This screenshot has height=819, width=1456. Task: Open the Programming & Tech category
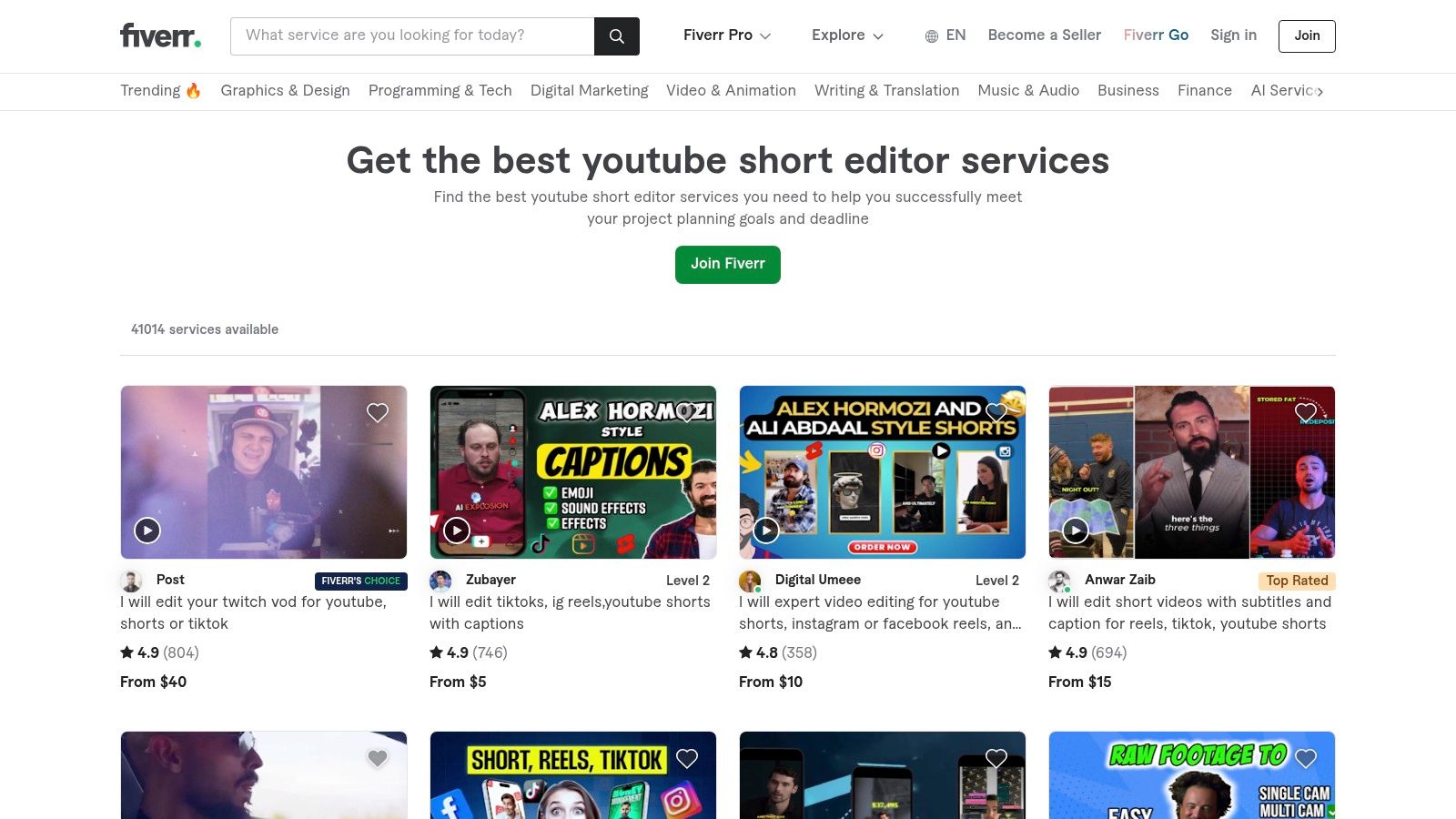tap(440, 91)
